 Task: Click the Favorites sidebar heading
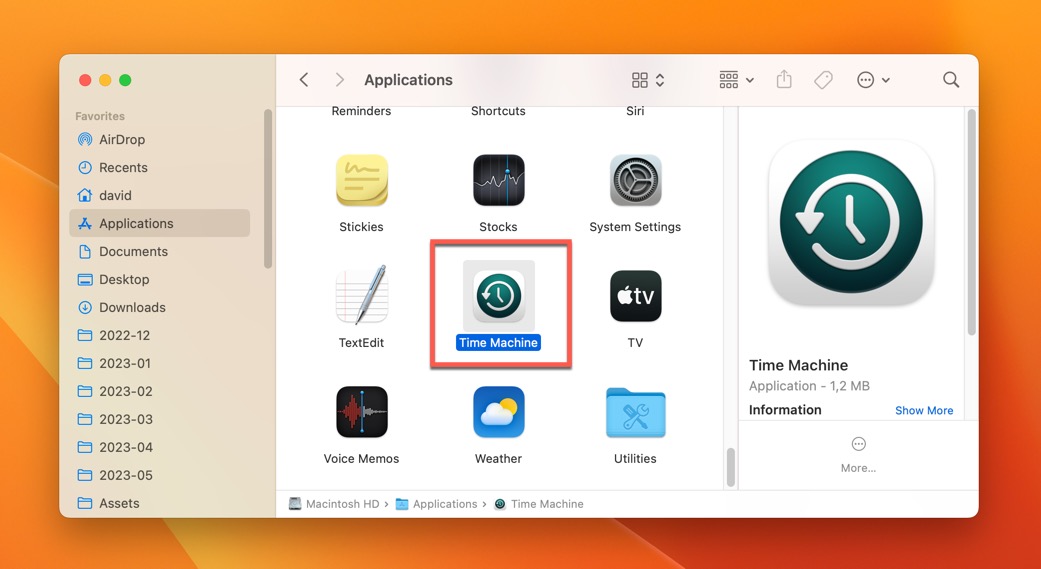(100, 116)
